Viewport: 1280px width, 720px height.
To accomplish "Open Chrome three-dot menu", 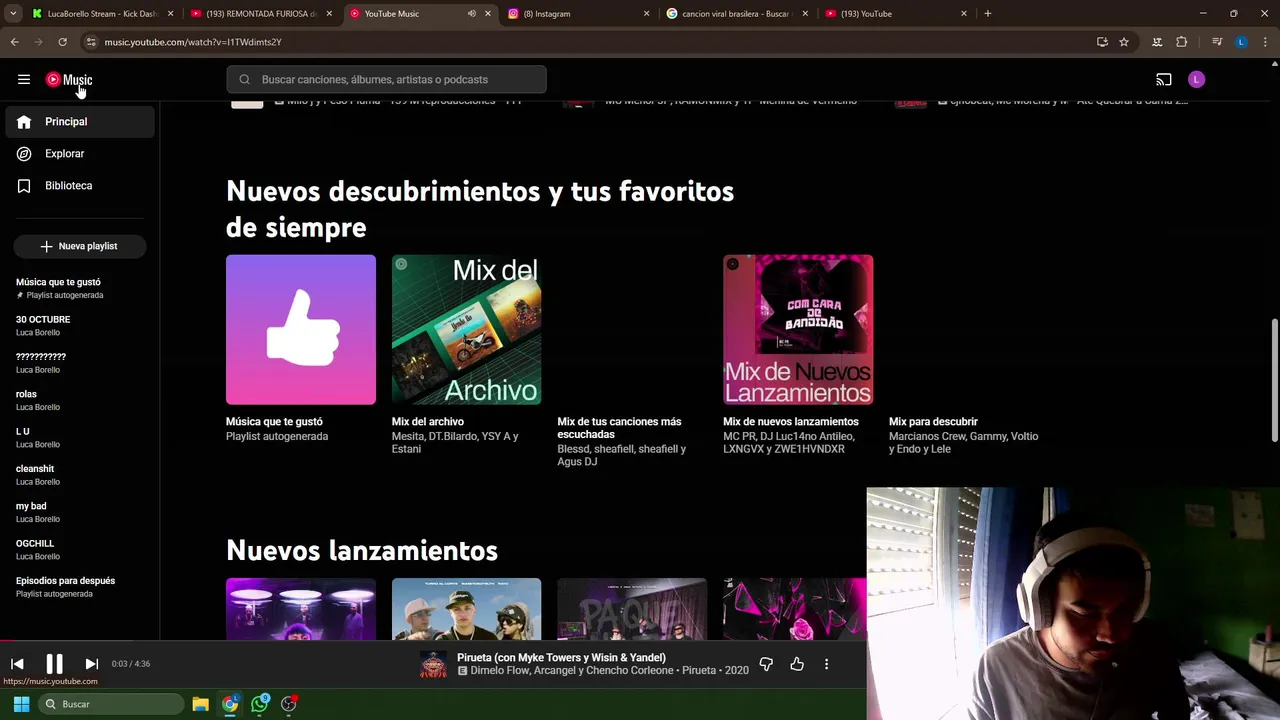I will (1265, 42).
